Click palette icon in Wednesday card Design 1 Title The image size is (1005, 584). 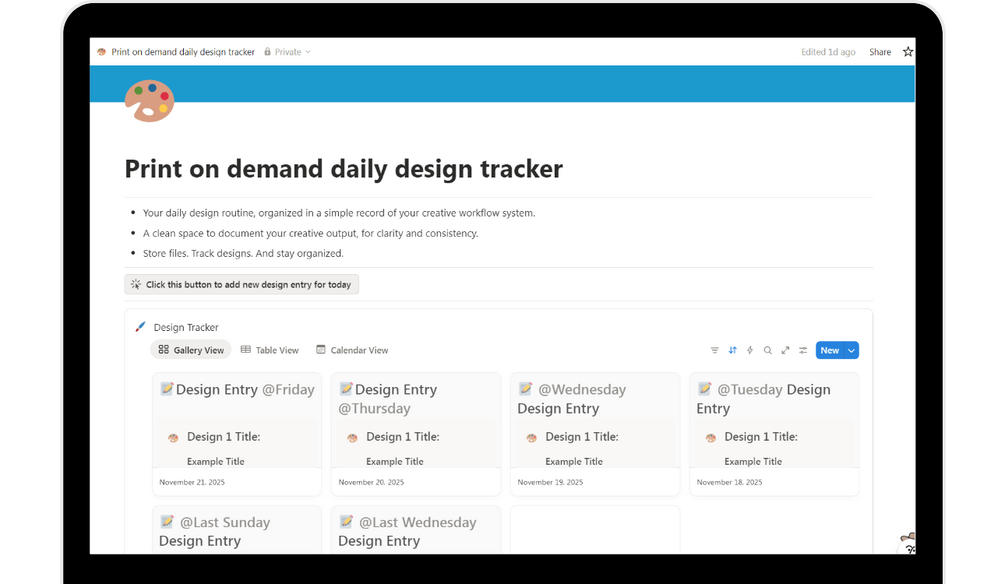point(531,438)
